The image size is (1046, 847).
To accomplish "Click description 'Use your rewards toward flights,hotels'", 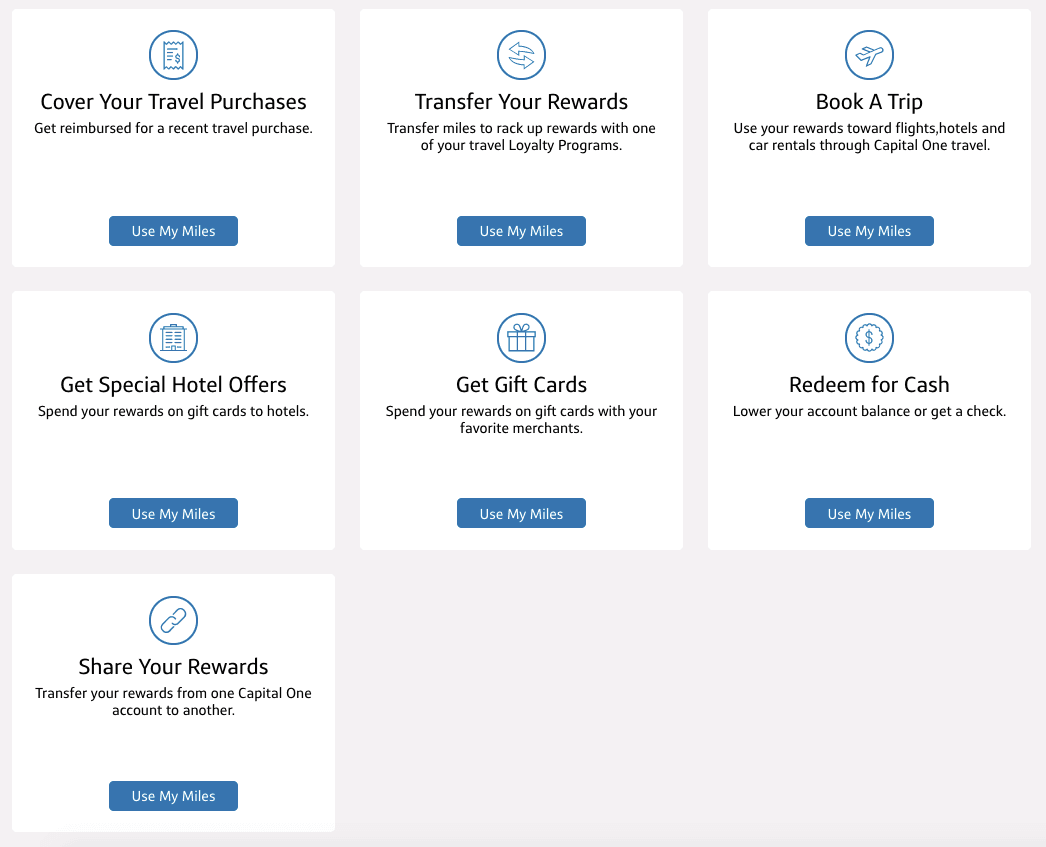I will (869, 137).
